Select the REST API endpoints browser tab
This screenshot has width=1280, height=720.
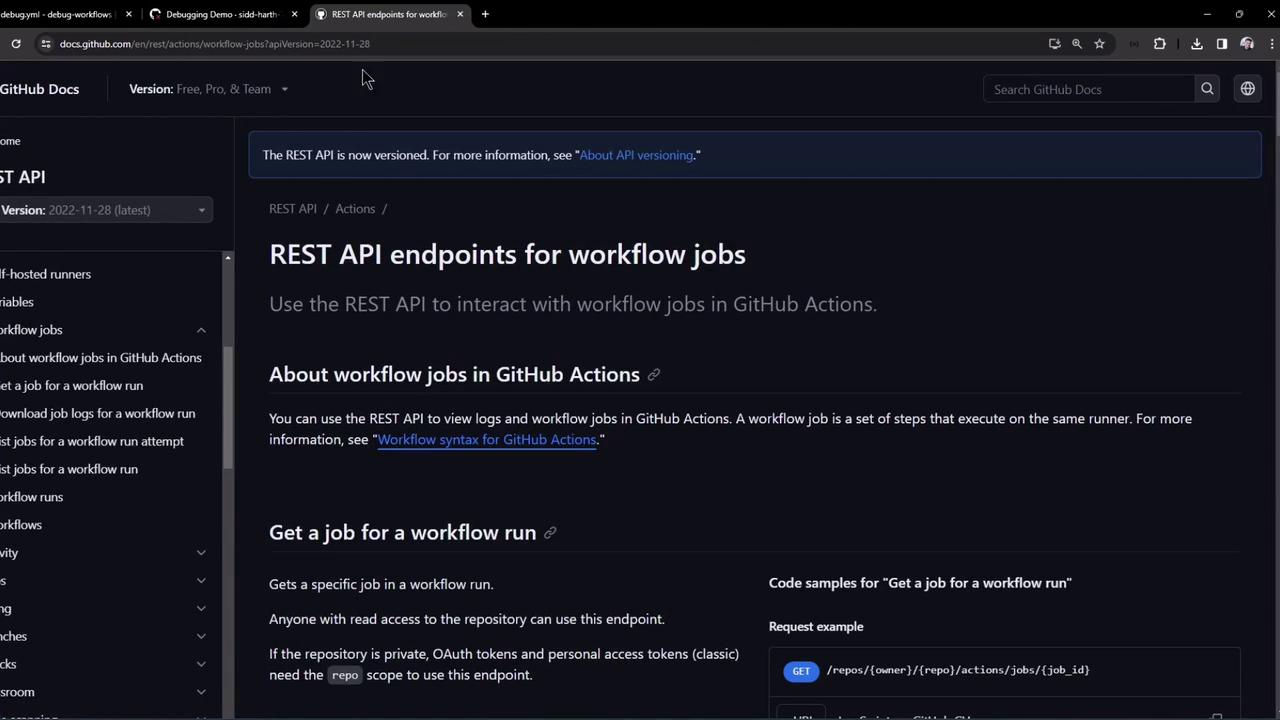click(x=388, y=14)
